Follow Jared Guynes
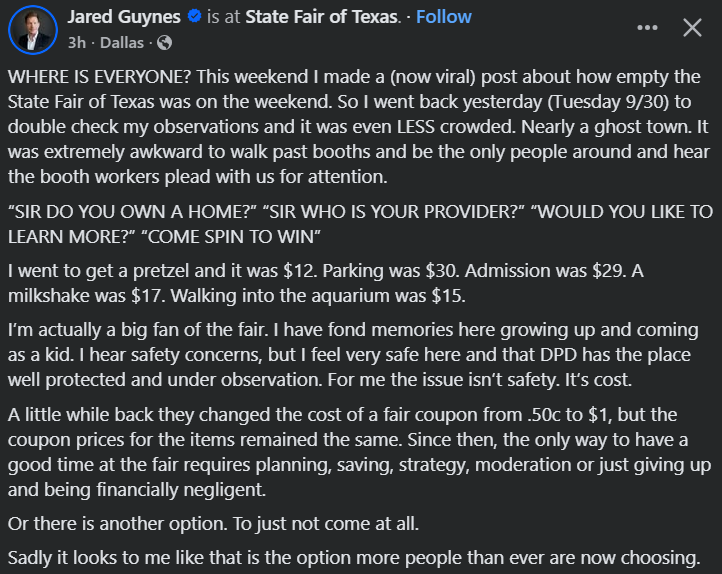 pyautogui.click(x=443, y=17)
